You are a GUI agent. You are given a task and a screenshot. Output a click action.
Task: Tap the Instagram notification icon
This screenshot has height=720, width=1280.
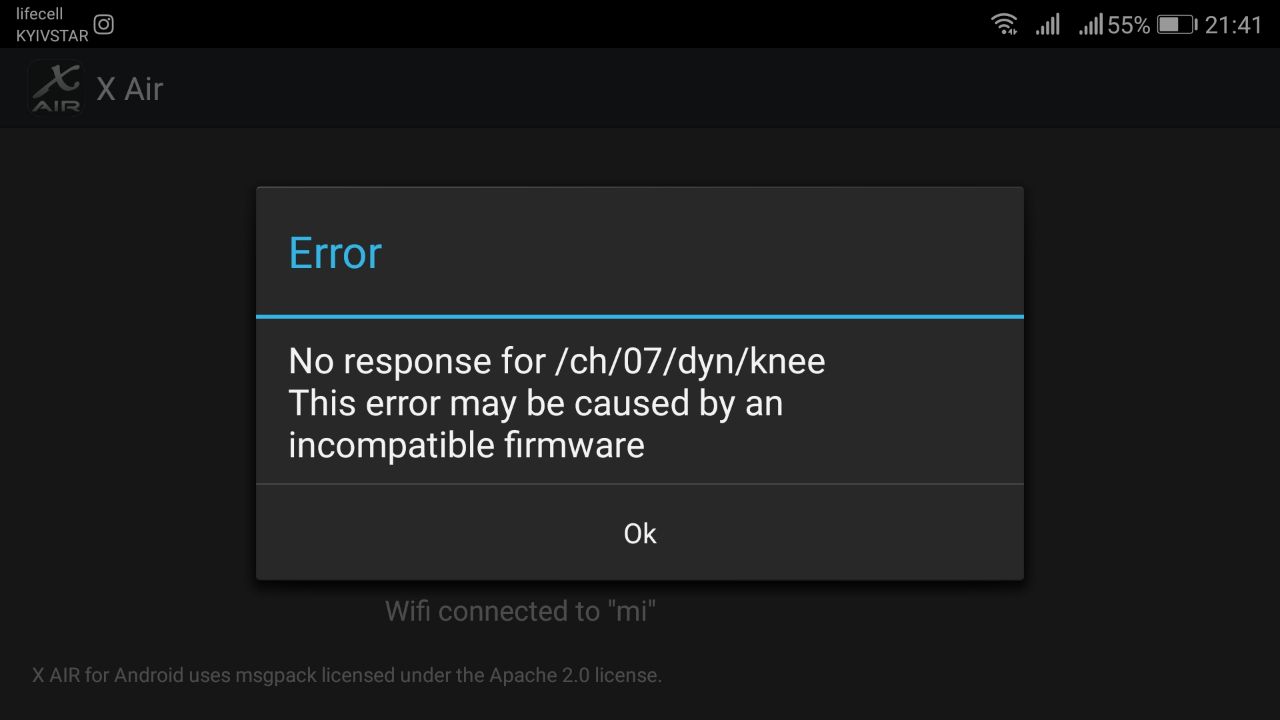tap(104, 24)
